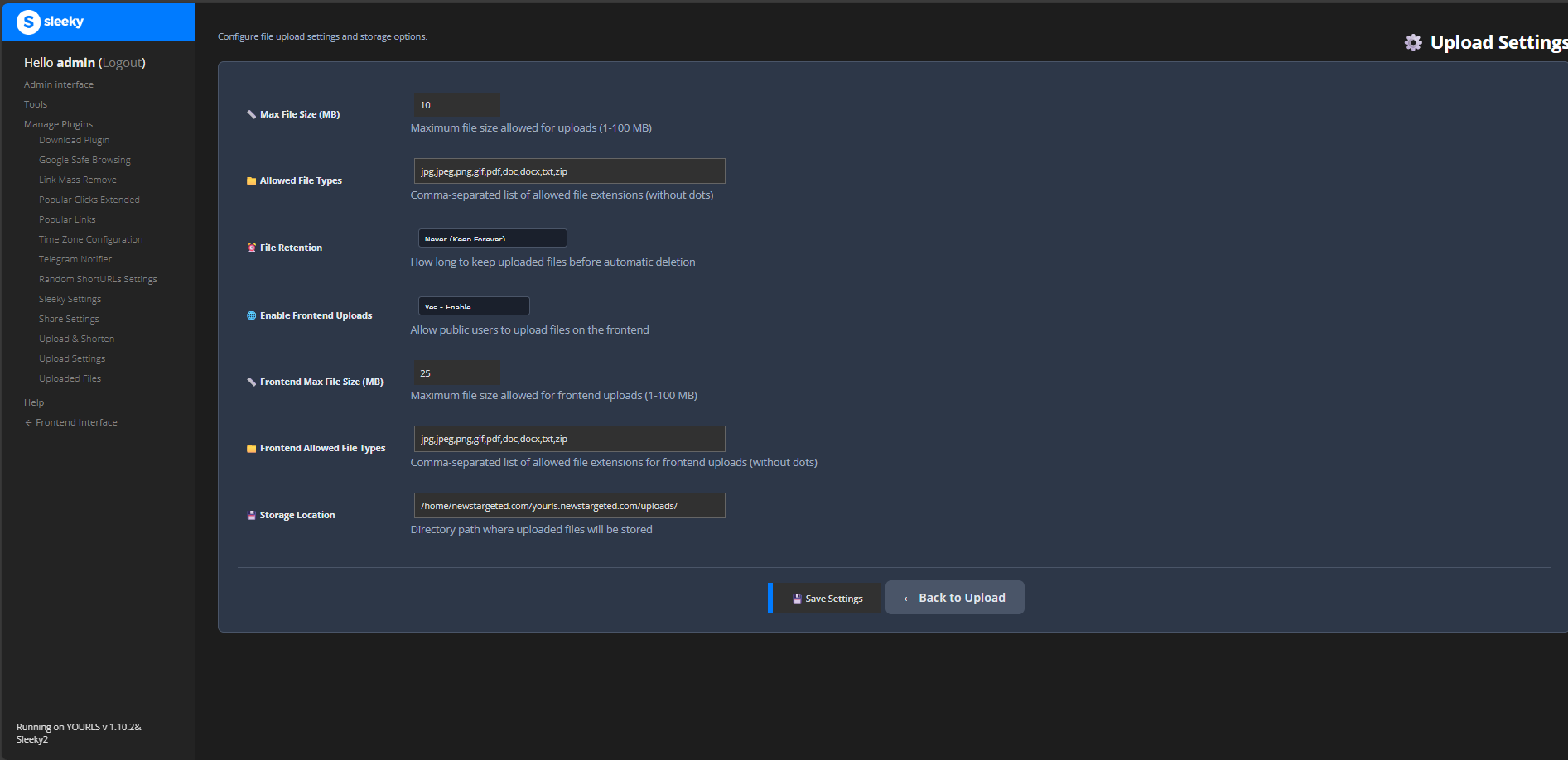
Task: Click the Max File Size input field
Action: (456, 104)
